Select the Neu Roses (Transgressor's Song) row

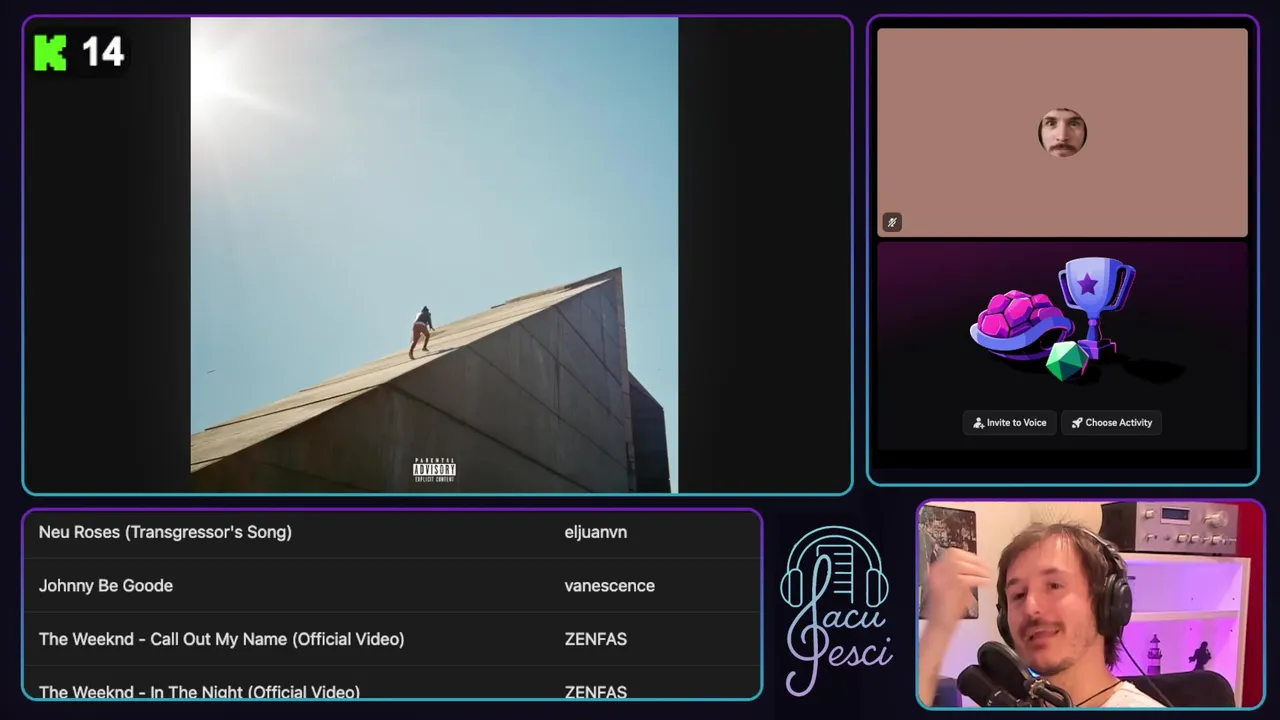[392, 532]
